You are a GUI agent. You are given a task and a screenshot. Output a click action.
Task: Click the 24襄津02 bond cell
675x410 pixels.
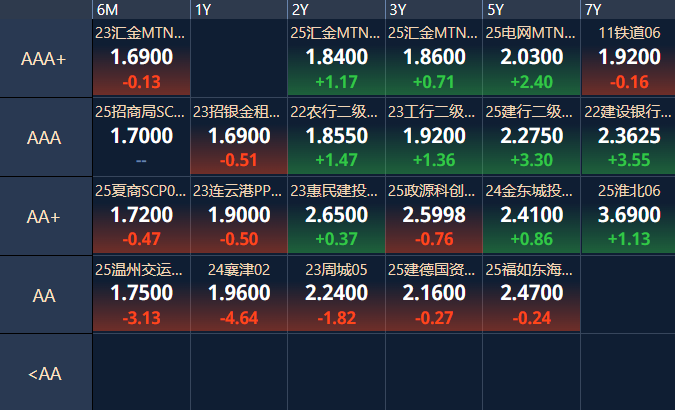[x=239, y=294]
